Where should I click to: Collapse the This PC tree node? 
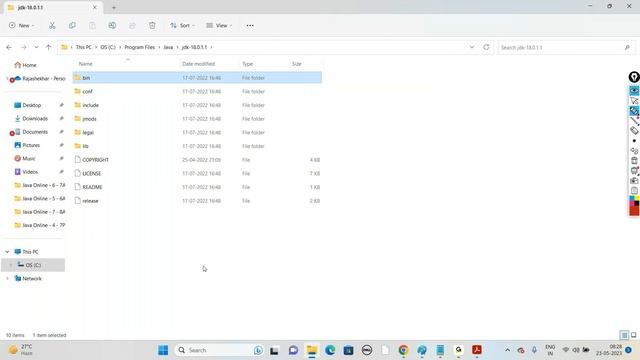point(7,252)
